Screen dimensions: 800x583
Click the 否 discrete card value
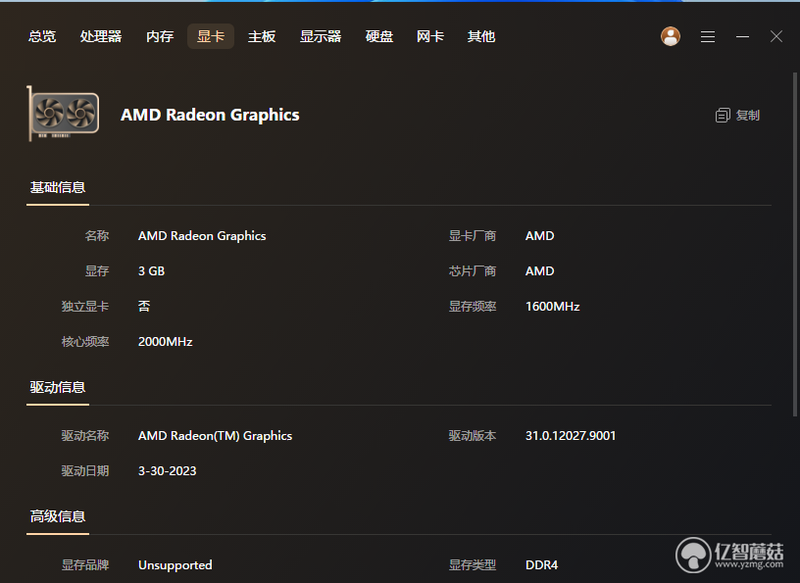pyautogui.click(x=144, y=307)
